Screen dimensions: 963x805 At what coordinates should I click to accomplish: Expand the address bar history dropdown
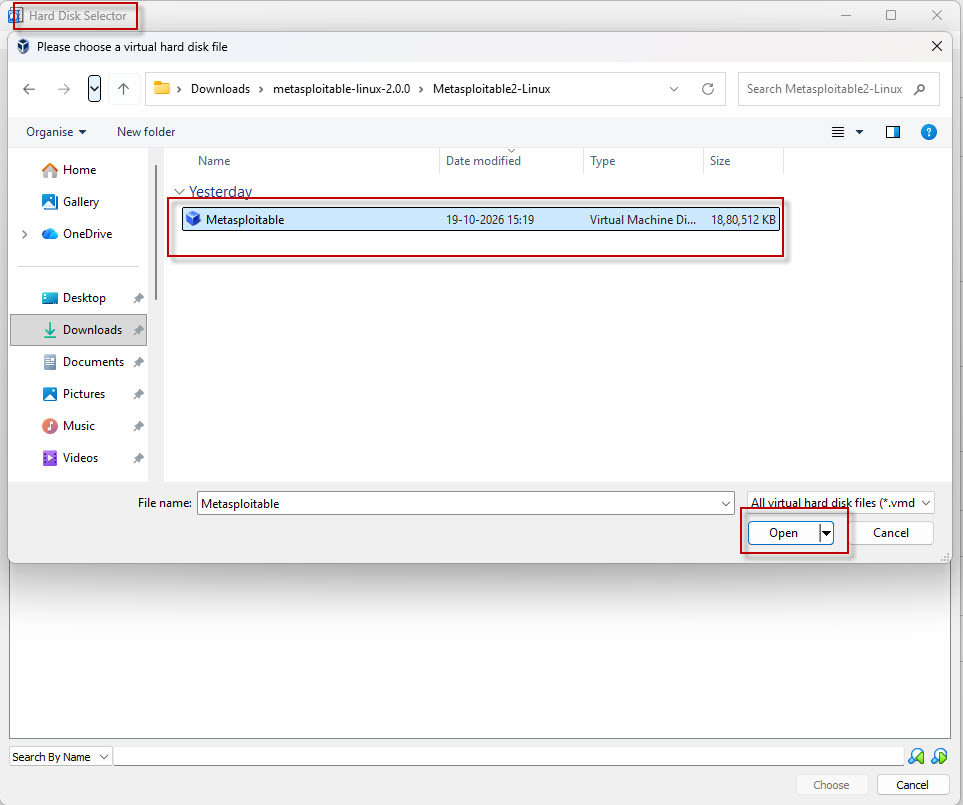click(x=674, y=89)
